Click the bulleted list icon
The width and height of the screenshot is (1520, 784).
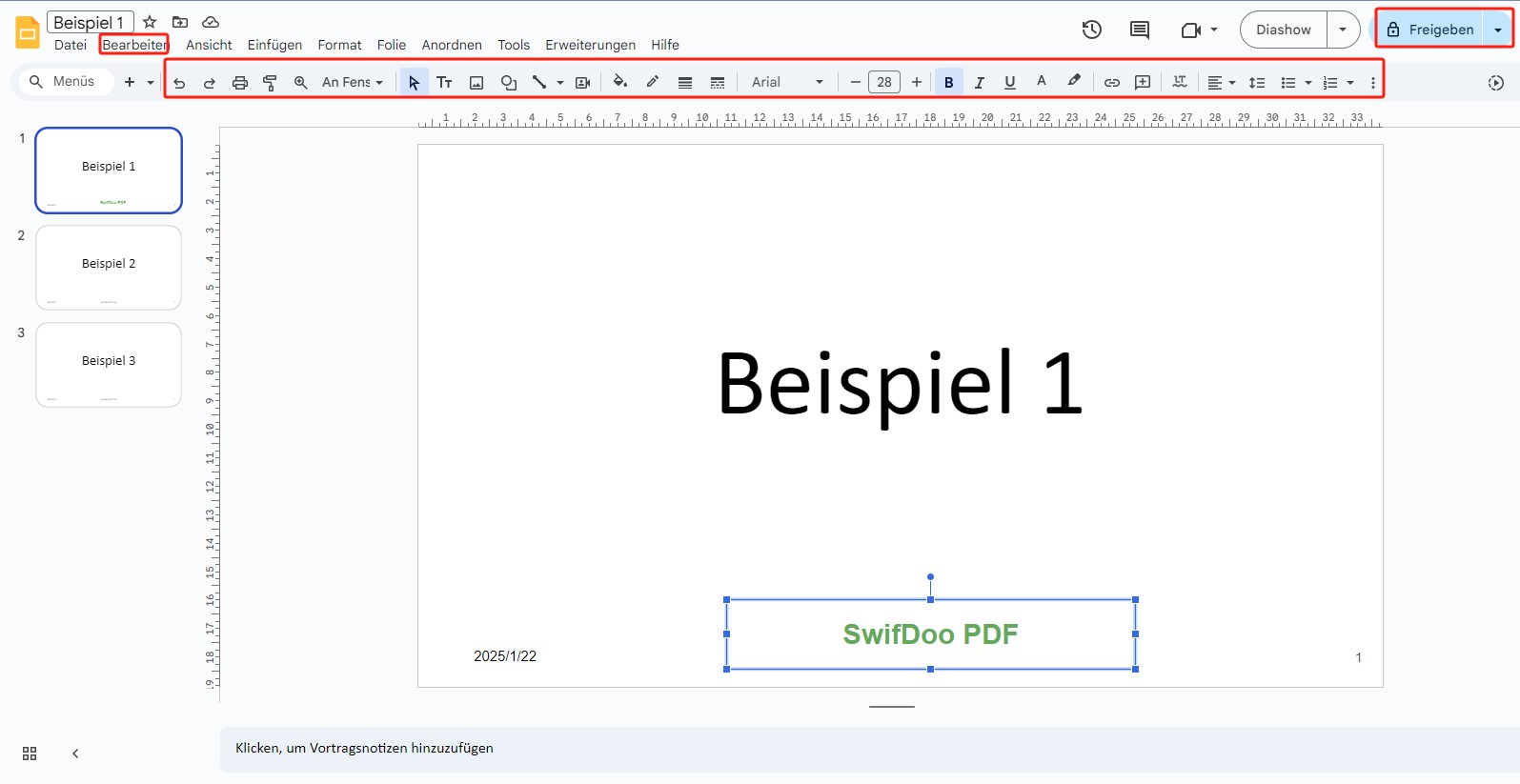coord(1288,83)
